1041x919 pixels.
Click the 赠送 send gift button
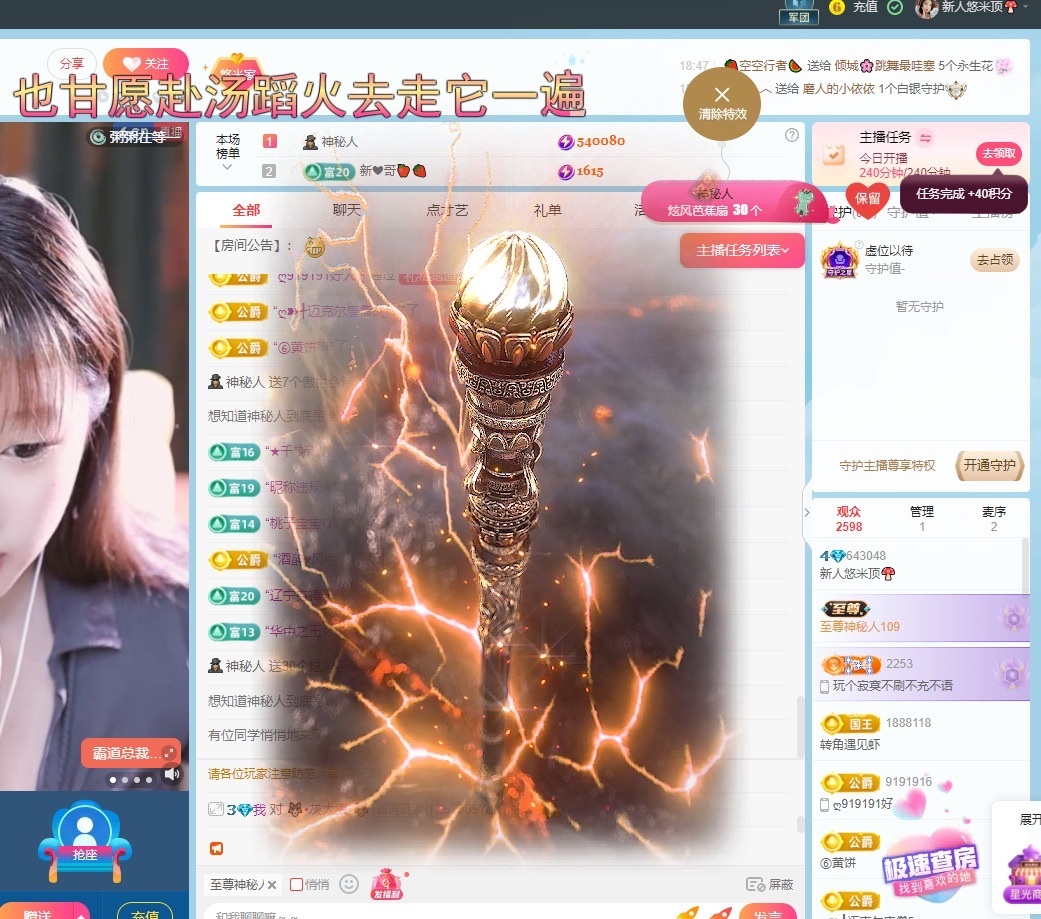pyautogui.click(x=37, y=914)
